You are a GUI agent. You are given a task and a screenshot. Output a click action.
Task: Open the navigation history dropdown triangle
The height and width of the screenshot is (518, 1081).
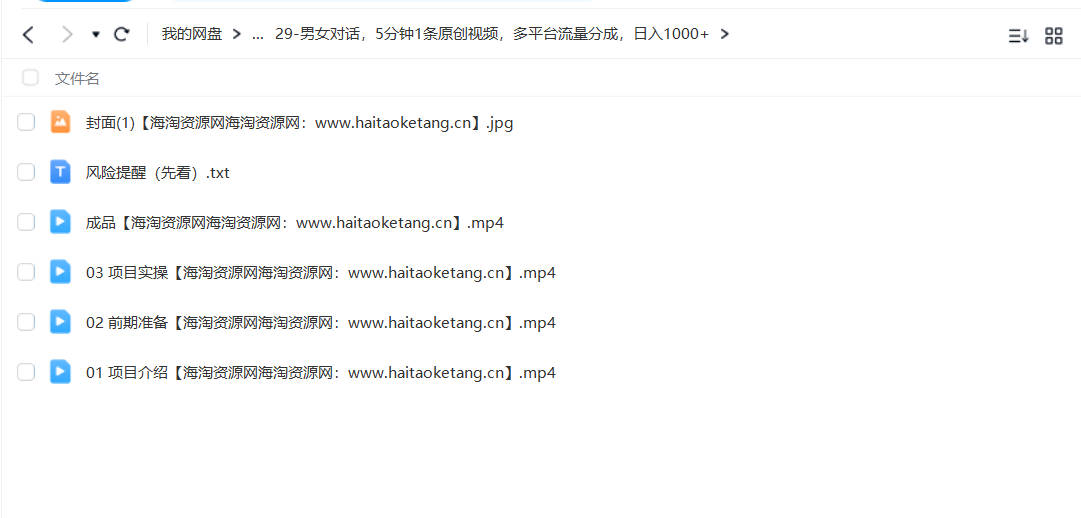click(96, 34)
